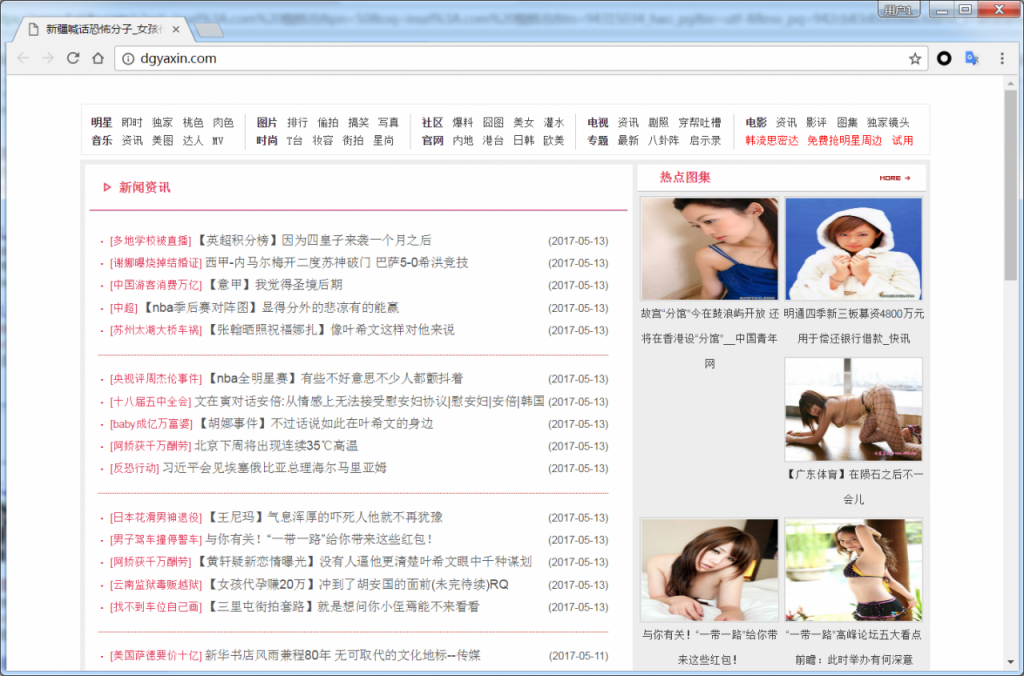Open the 音乐 navigation menu item
Screen dimensions: 1024x676
101,140
